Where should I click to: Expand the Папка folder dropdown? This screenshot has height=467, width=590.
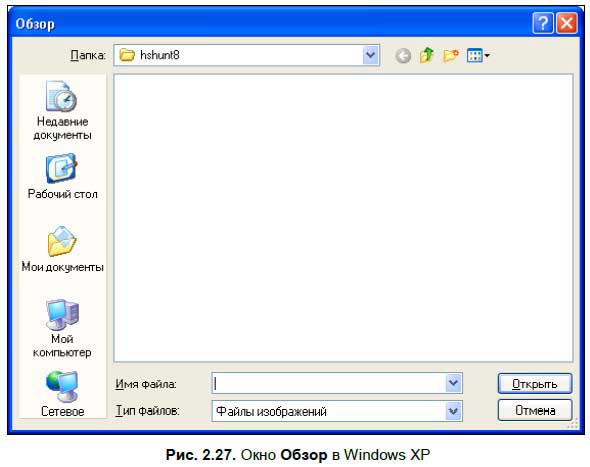370,55
